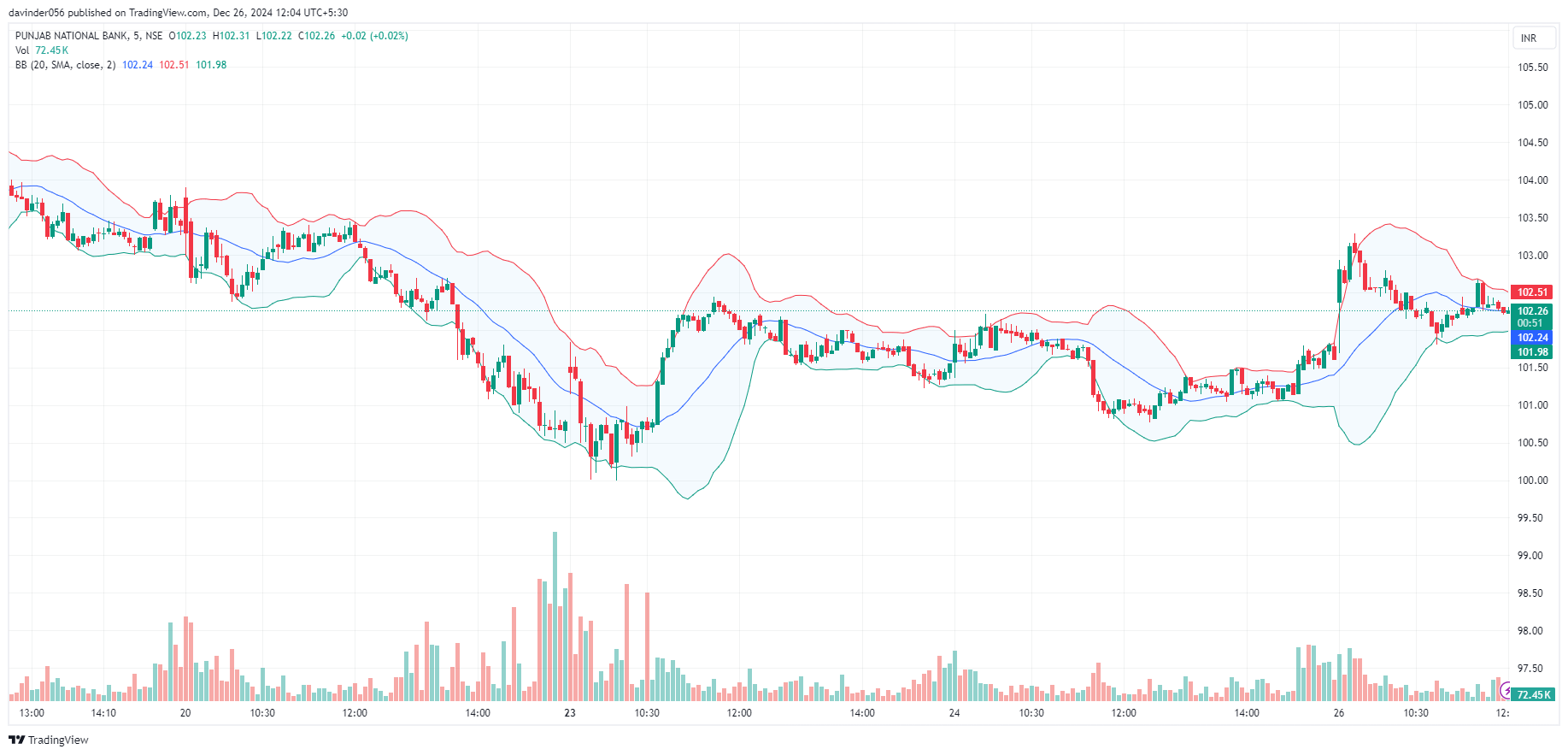This screenshot has width=1568, height=755.
Task: Click the date label 20 on time axis
Action: click(185, 713)
